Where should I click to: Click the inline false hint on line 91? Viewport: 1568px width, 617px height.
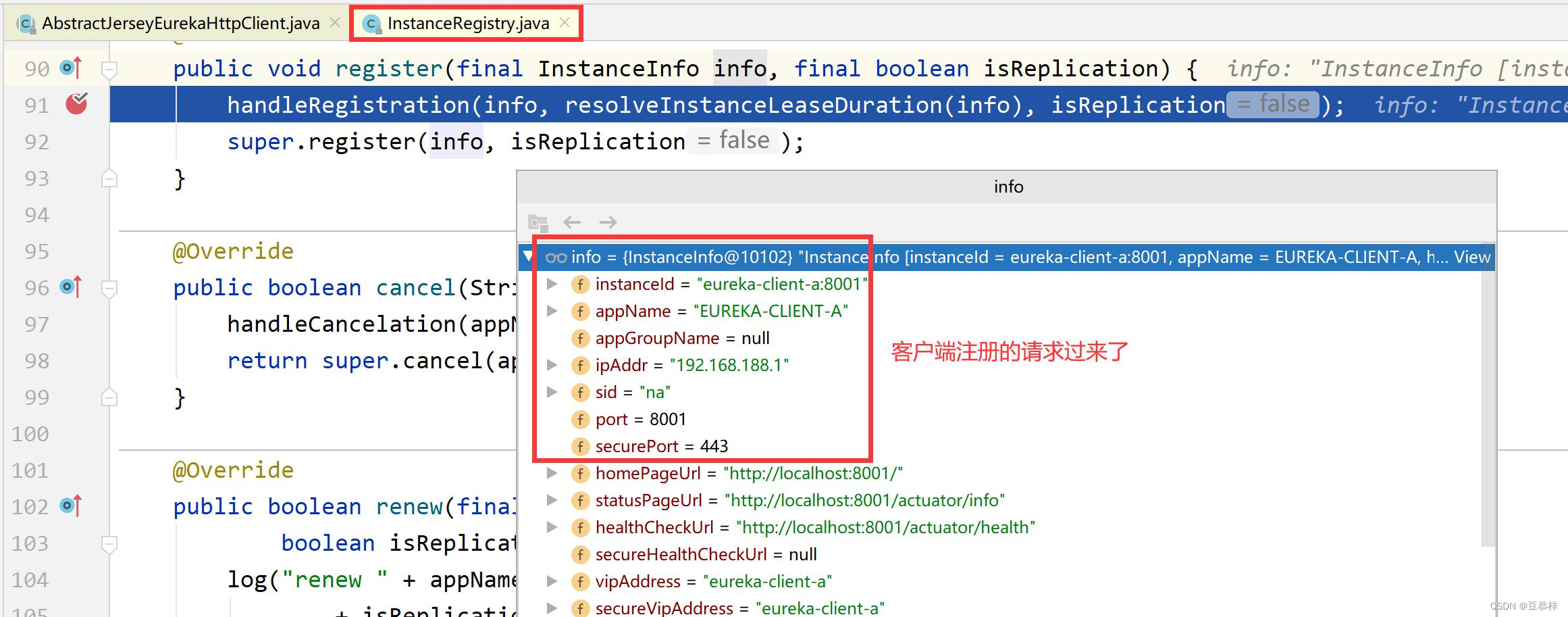click(1272, 105)
